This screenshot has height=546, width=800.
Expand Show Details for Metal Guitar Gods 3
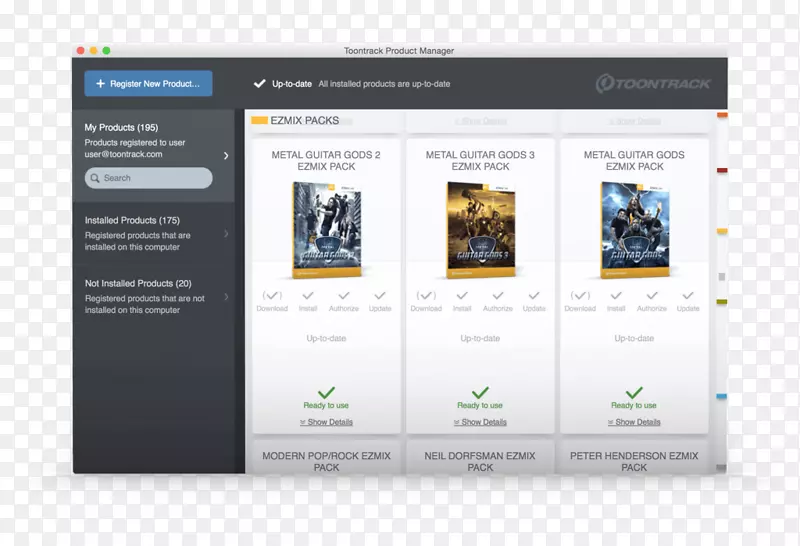point(480,422)
